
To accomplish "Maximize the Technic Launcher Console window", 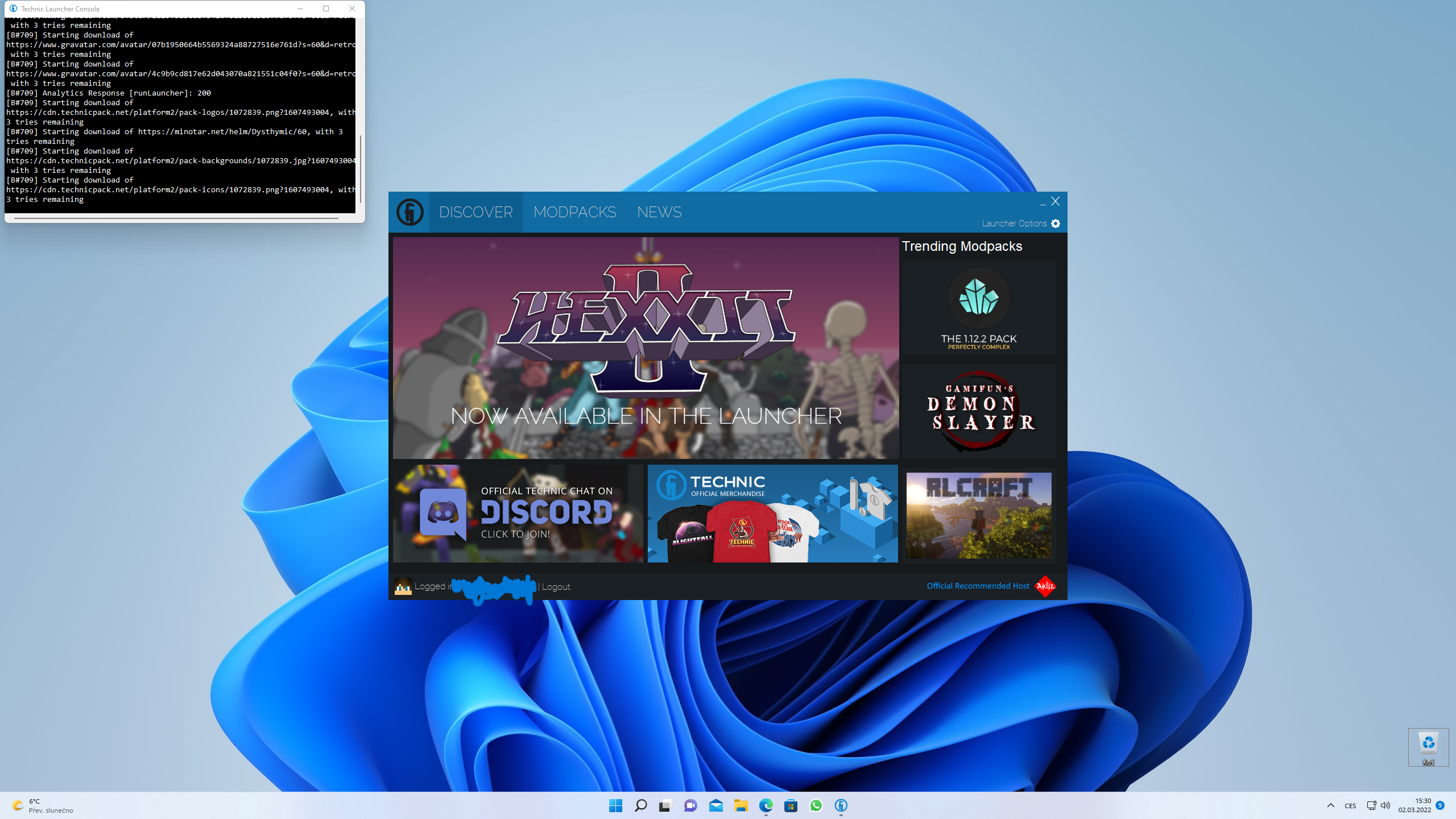I will 326,9.
